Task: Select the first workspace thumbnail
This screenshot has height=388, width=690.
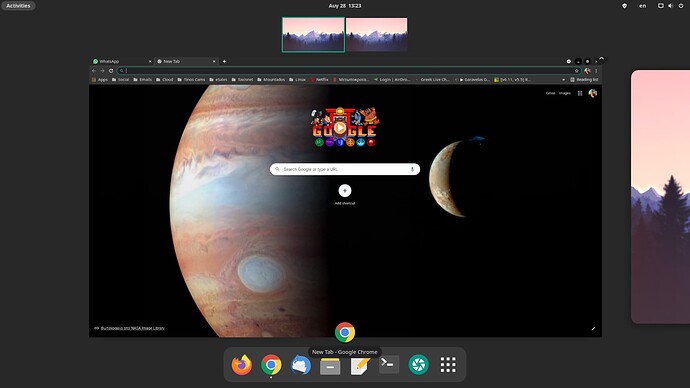Action: [x=313, y=35]
